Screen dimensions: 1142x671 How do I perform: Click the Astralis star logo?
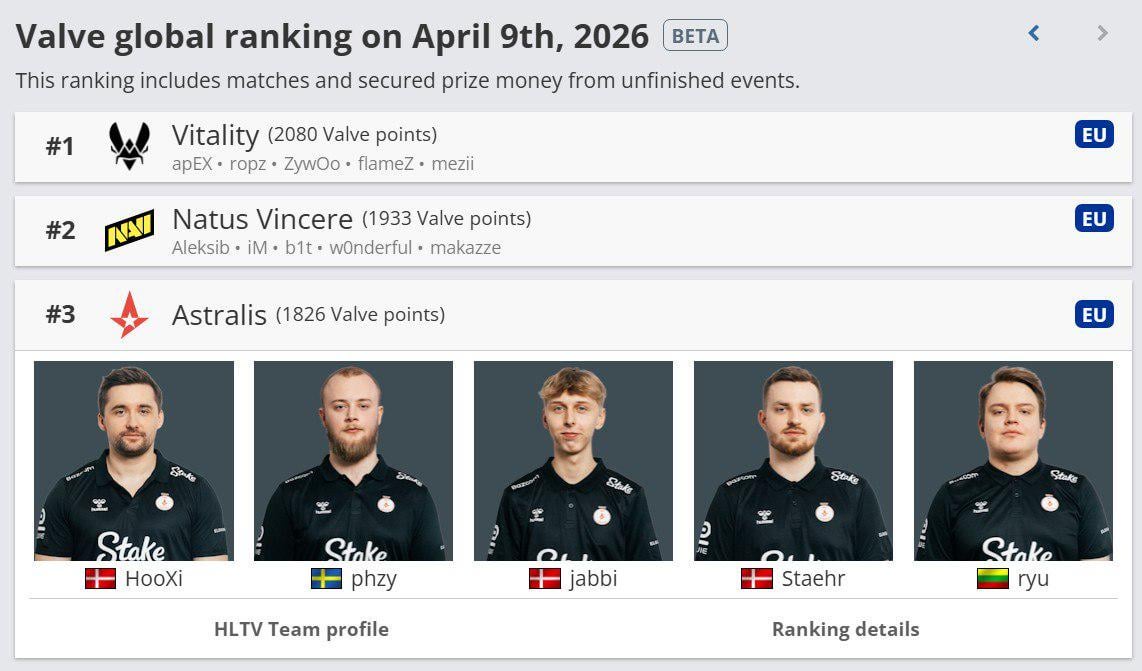click(129, 315)
